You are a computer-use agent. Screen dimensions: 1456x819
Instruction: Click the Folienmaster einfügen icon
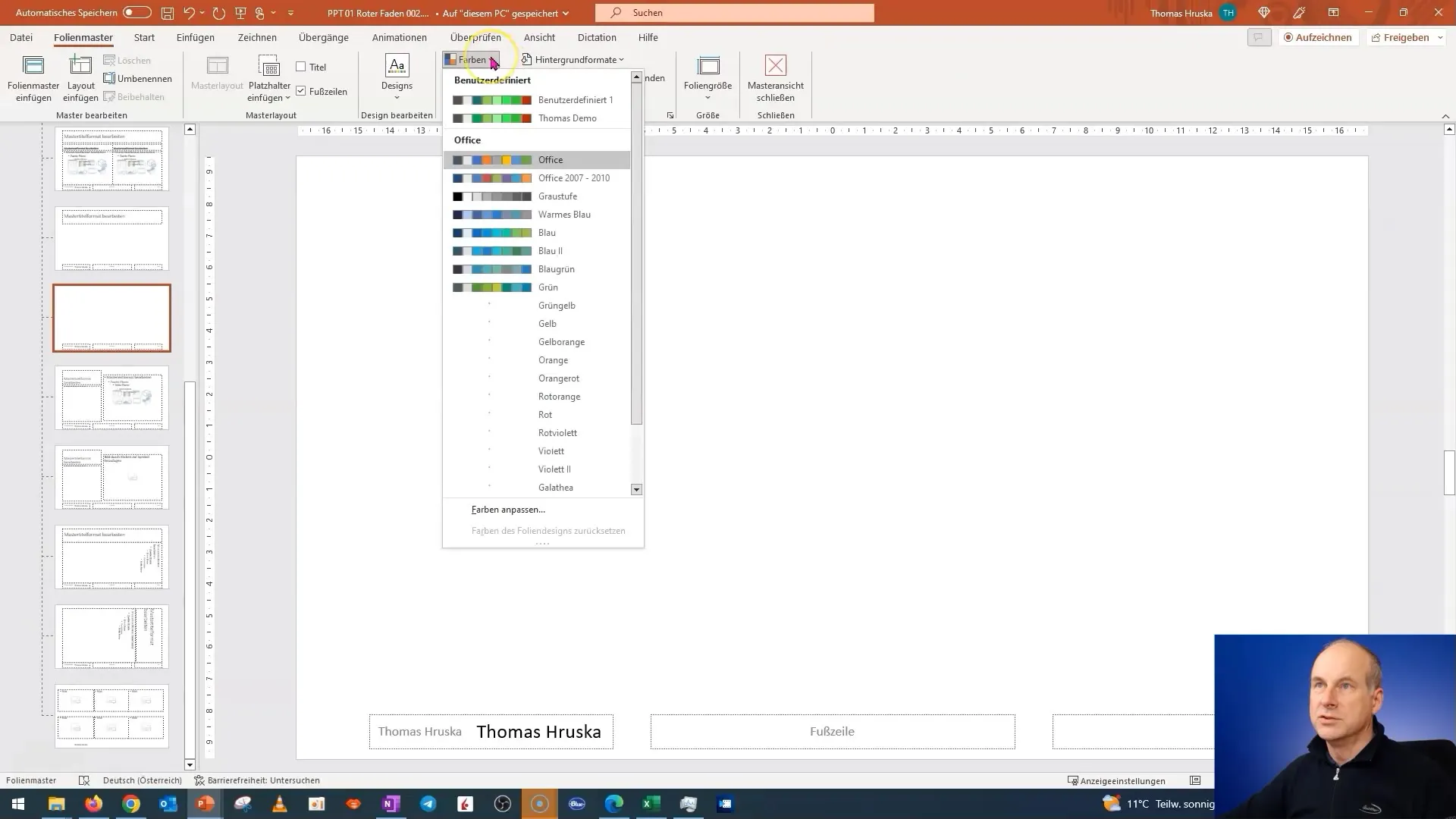click(x=33, y=67)
